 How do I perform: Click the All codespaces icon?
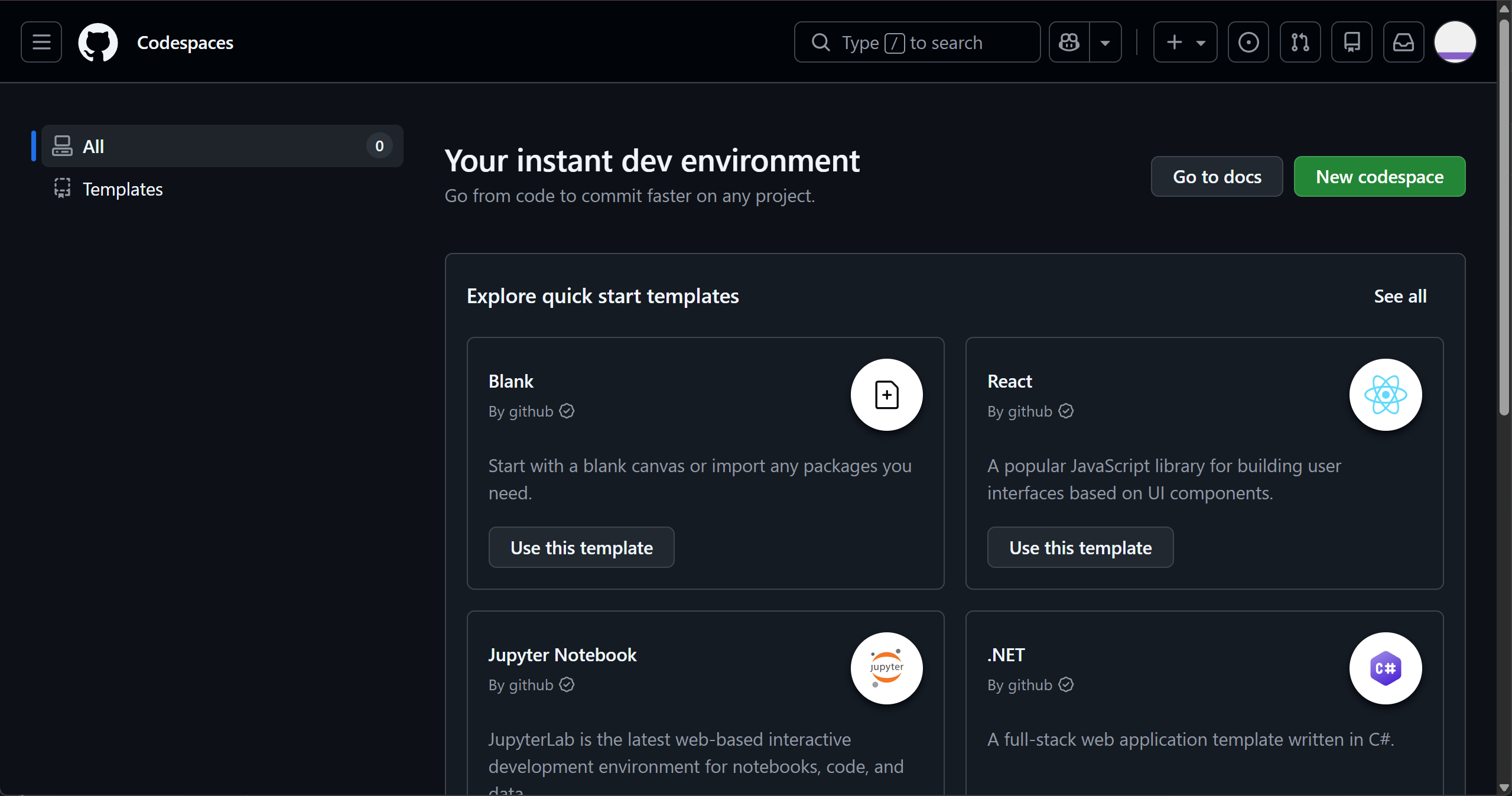click(62, 146)
